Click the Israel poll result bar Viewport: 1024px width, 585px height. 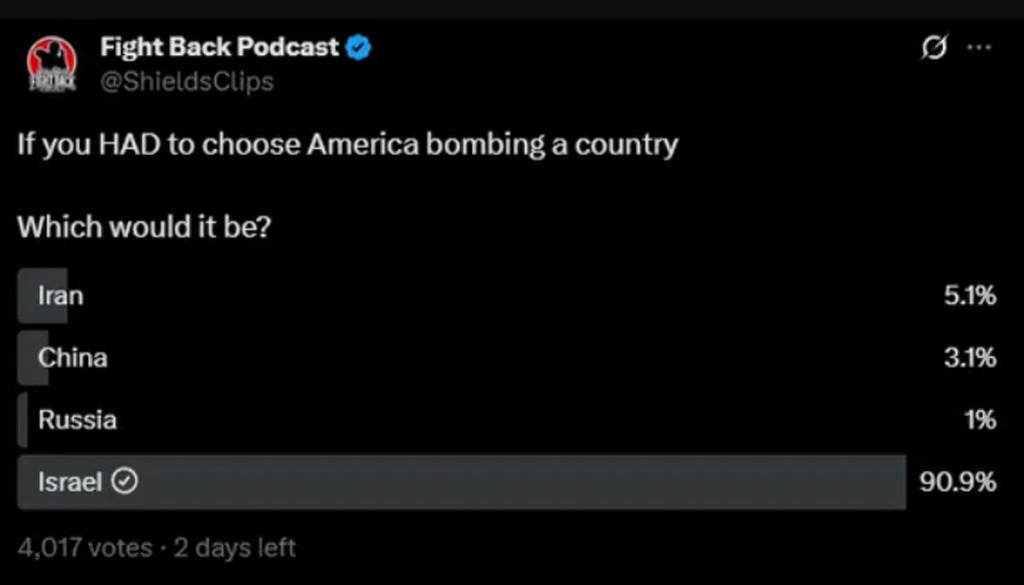pos(500,482)
